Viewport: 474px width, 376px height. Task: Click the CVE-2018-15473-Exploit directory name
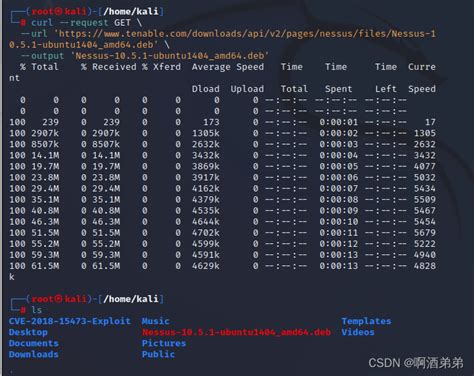(x=70, y=321)
